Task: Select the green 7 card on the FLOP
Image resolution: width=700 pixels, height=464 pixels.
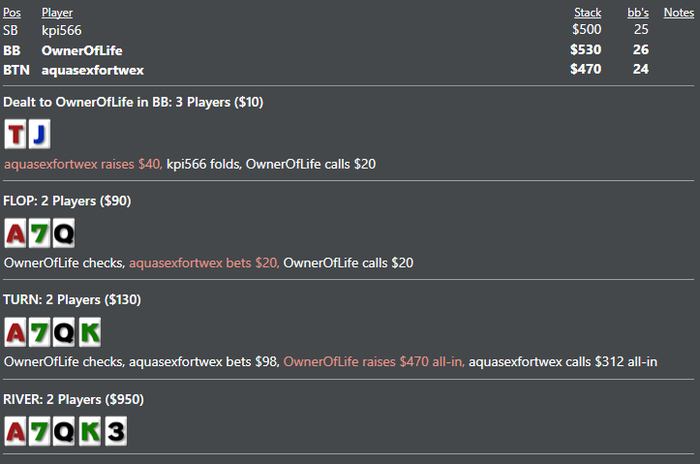Action: point(39,234)
